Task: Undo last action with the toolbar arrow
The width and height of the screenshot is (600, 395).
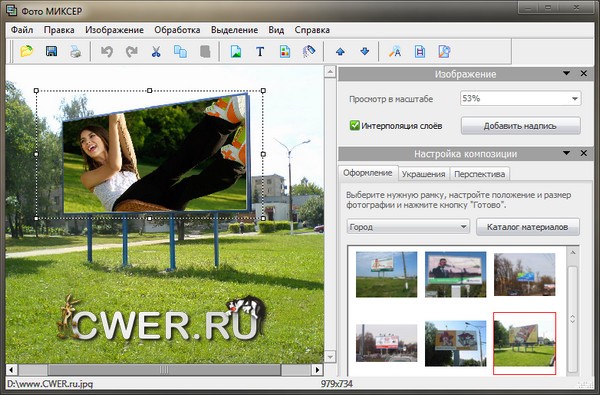Action: click(107, 51)
